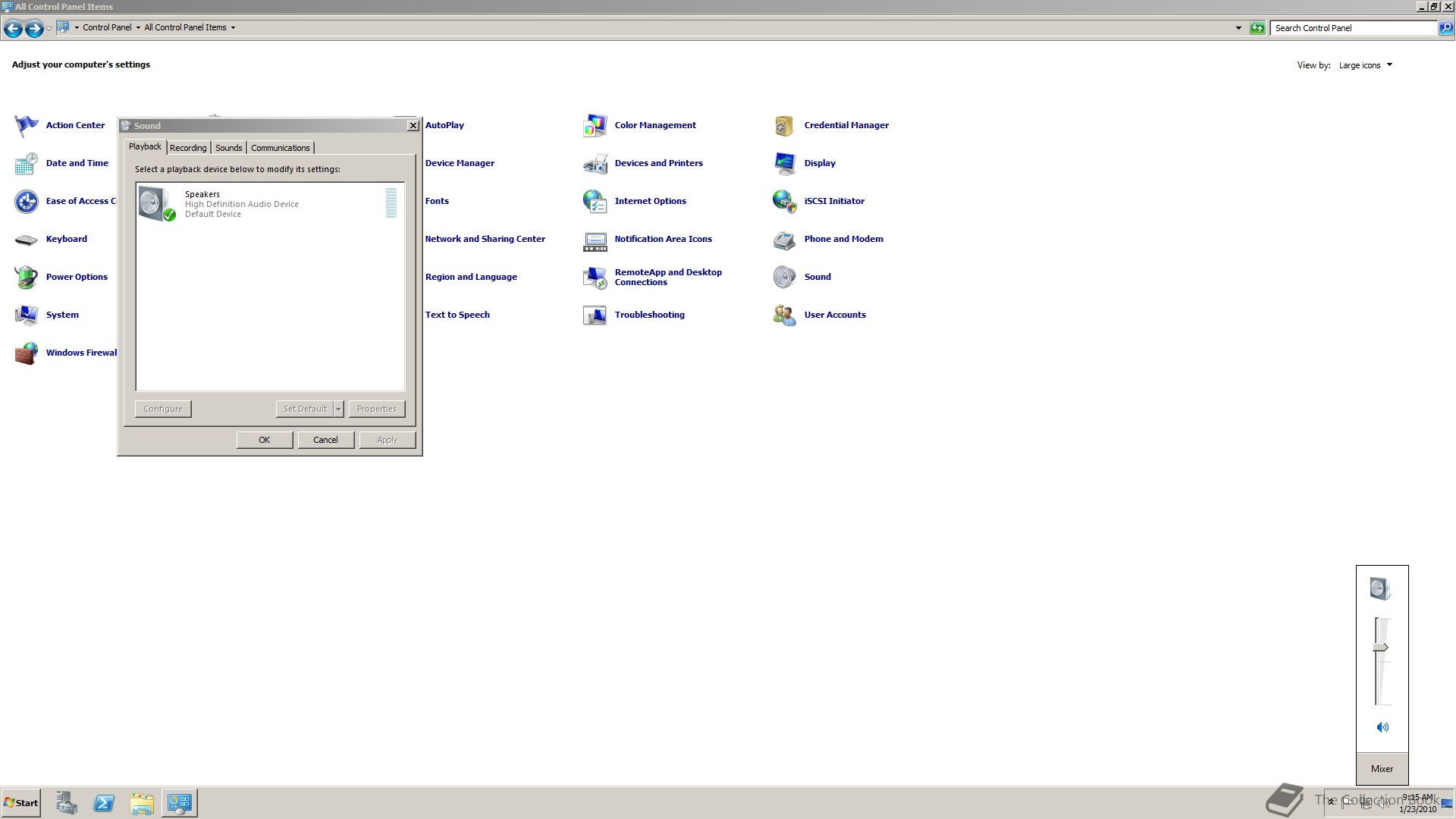Launch Windows PowerShell from the taskbar
Viewport: 1456px width, 819px height.
click(x=104, y=803)
